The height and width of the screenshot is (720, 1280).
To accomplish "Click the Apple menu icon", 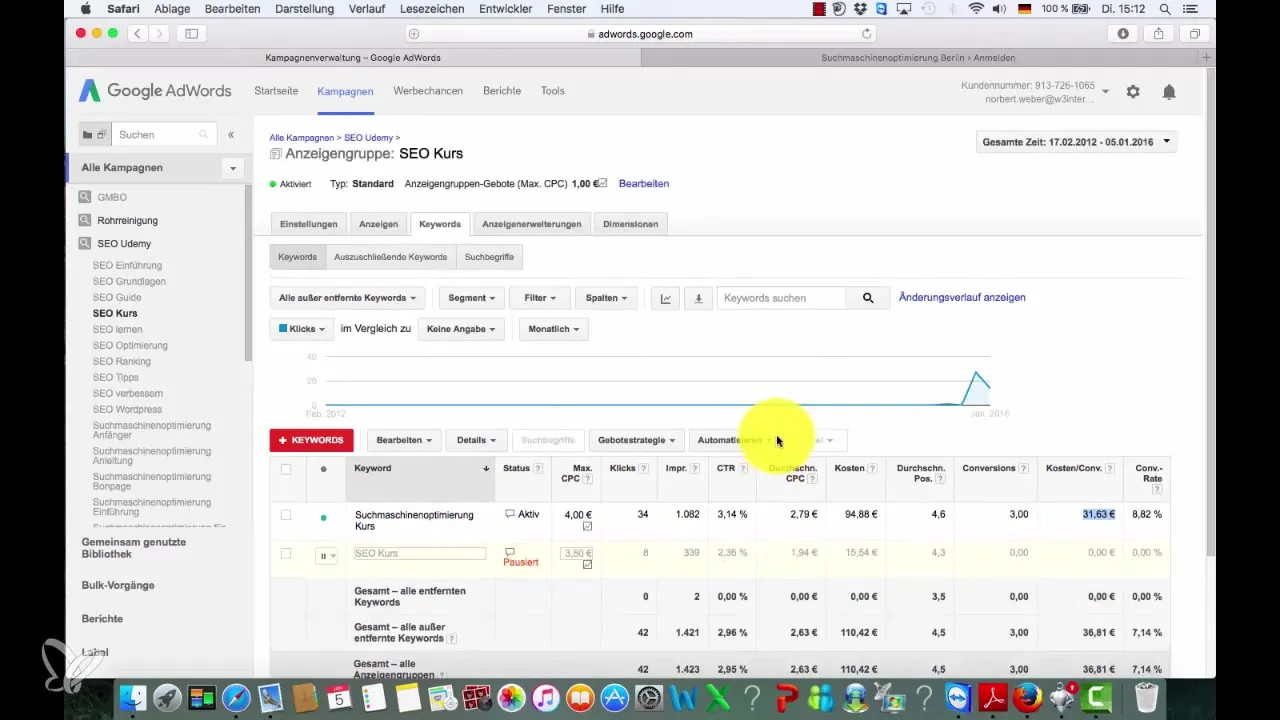I will pyautogui.click(x=85, y=9).
